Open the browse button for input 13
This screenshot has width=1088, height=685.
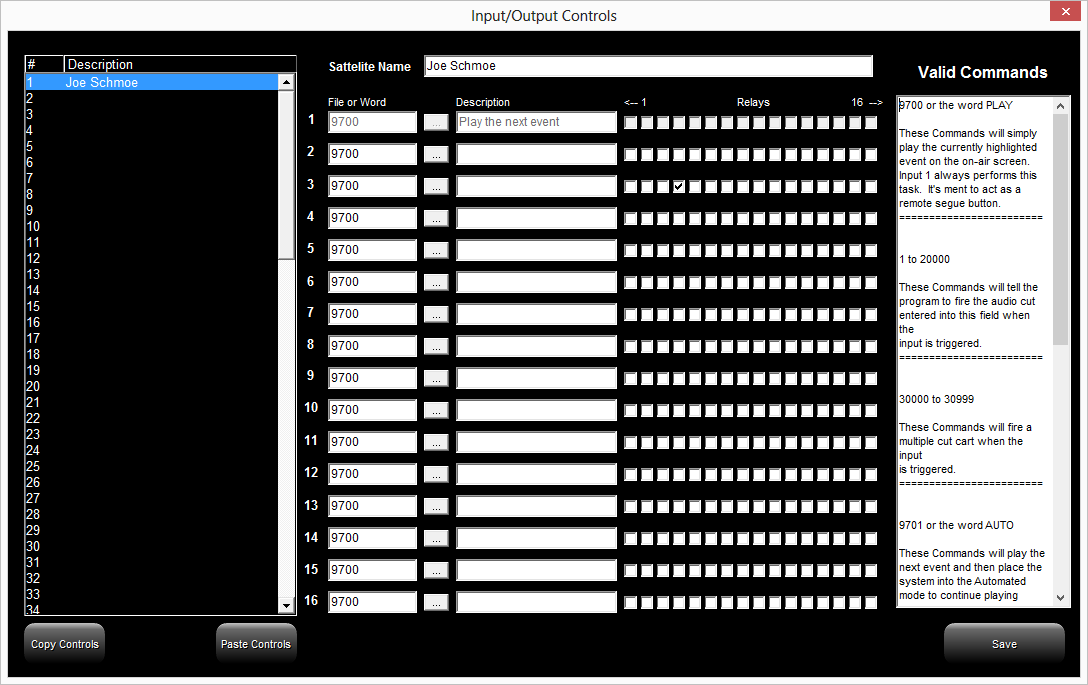click(x=436, y=506)
